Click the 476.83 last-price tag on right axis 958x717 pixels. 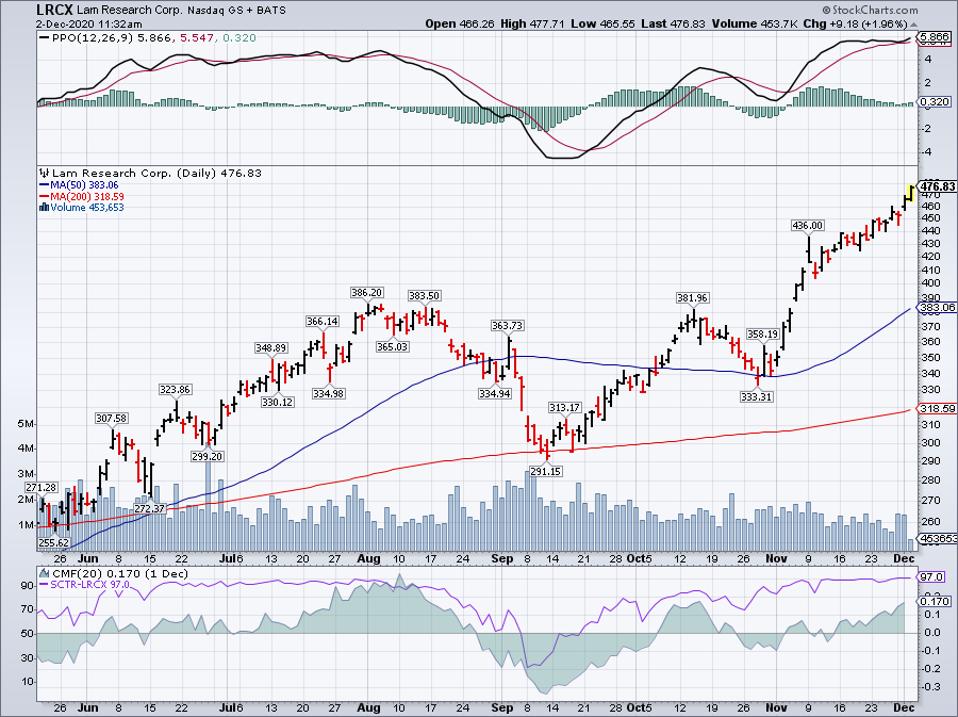point(938,186)
